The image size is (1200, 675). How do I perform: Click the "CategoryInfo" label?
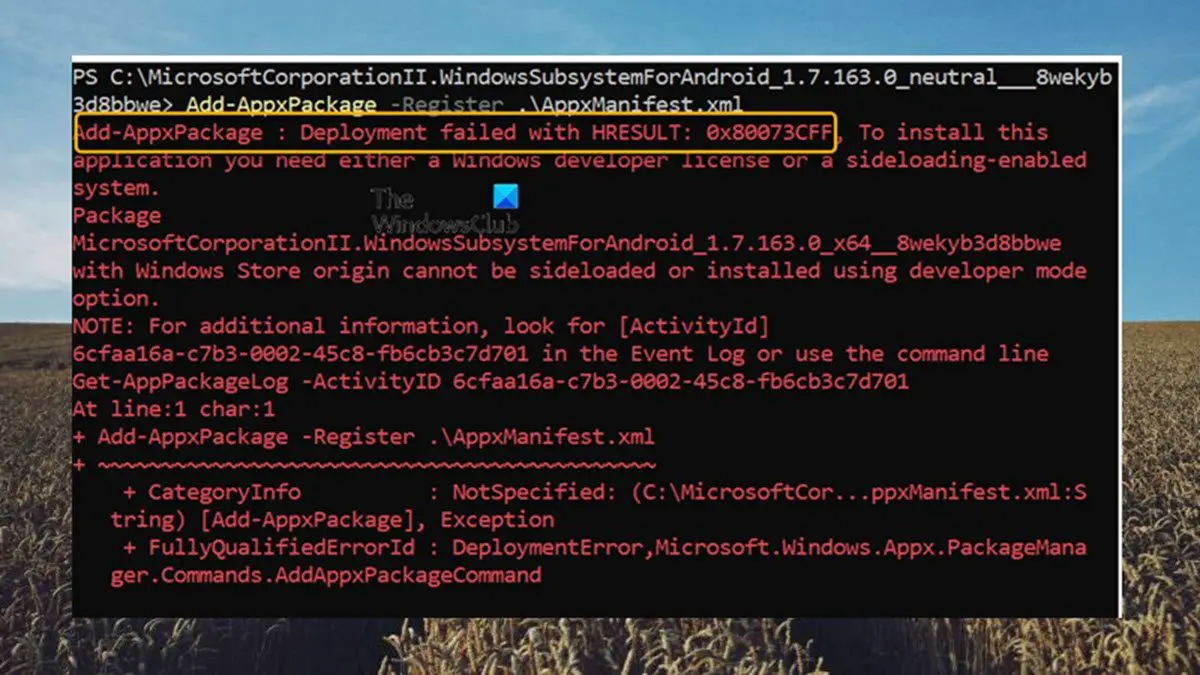click(224, 492)
